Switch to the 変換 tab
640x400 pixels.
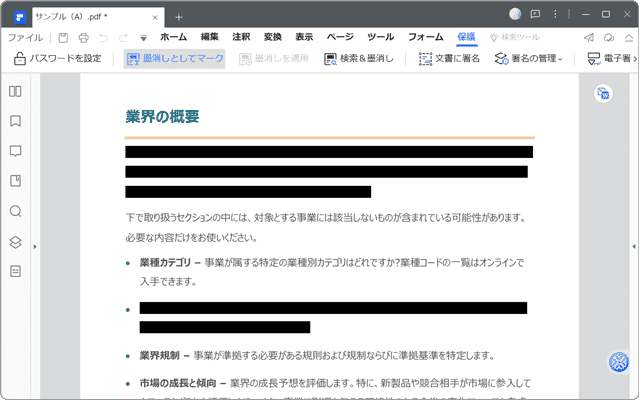273,37
